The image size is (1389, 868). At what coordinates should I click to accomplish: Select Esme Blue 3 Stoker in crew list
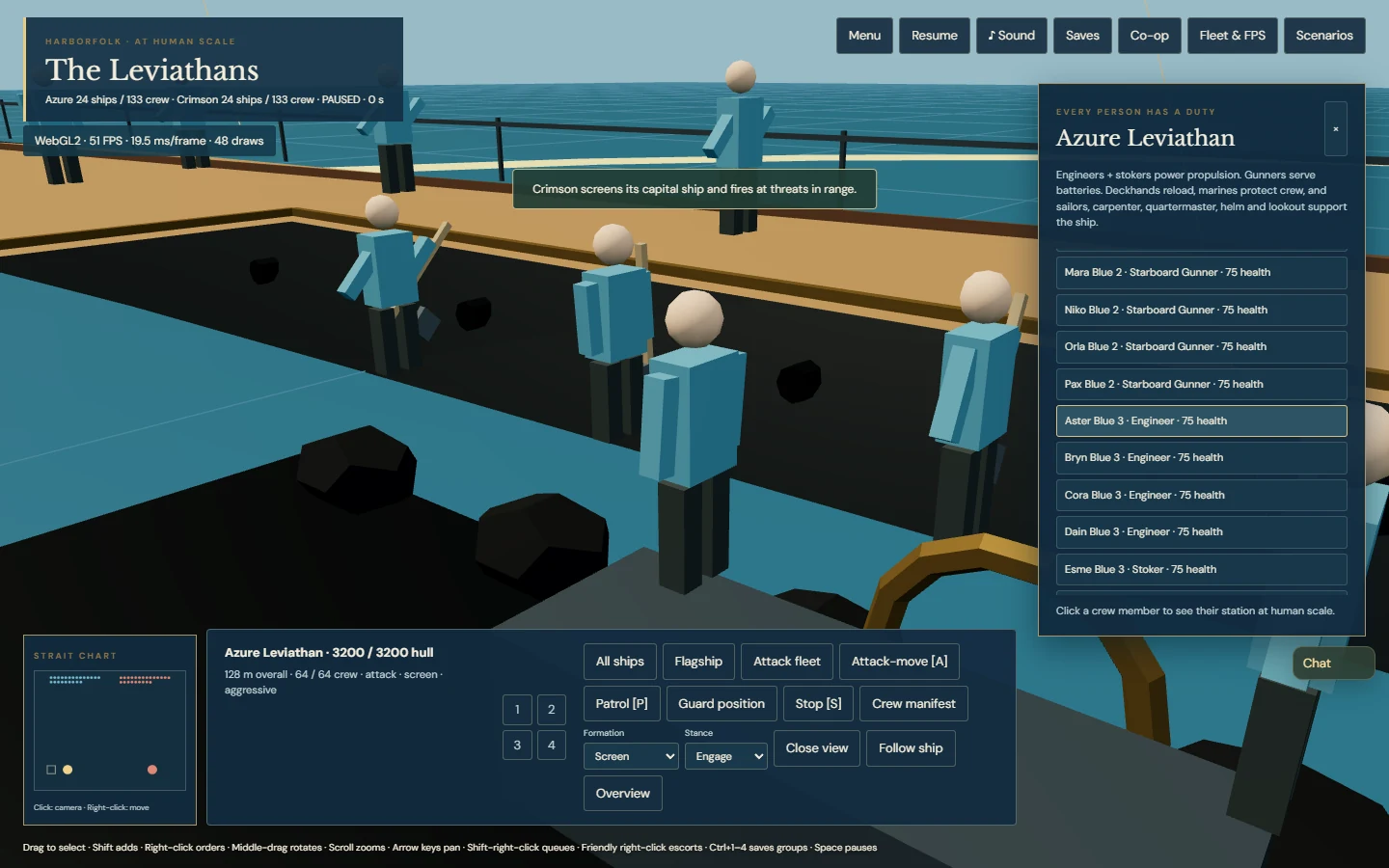[x=1201, y=569]
